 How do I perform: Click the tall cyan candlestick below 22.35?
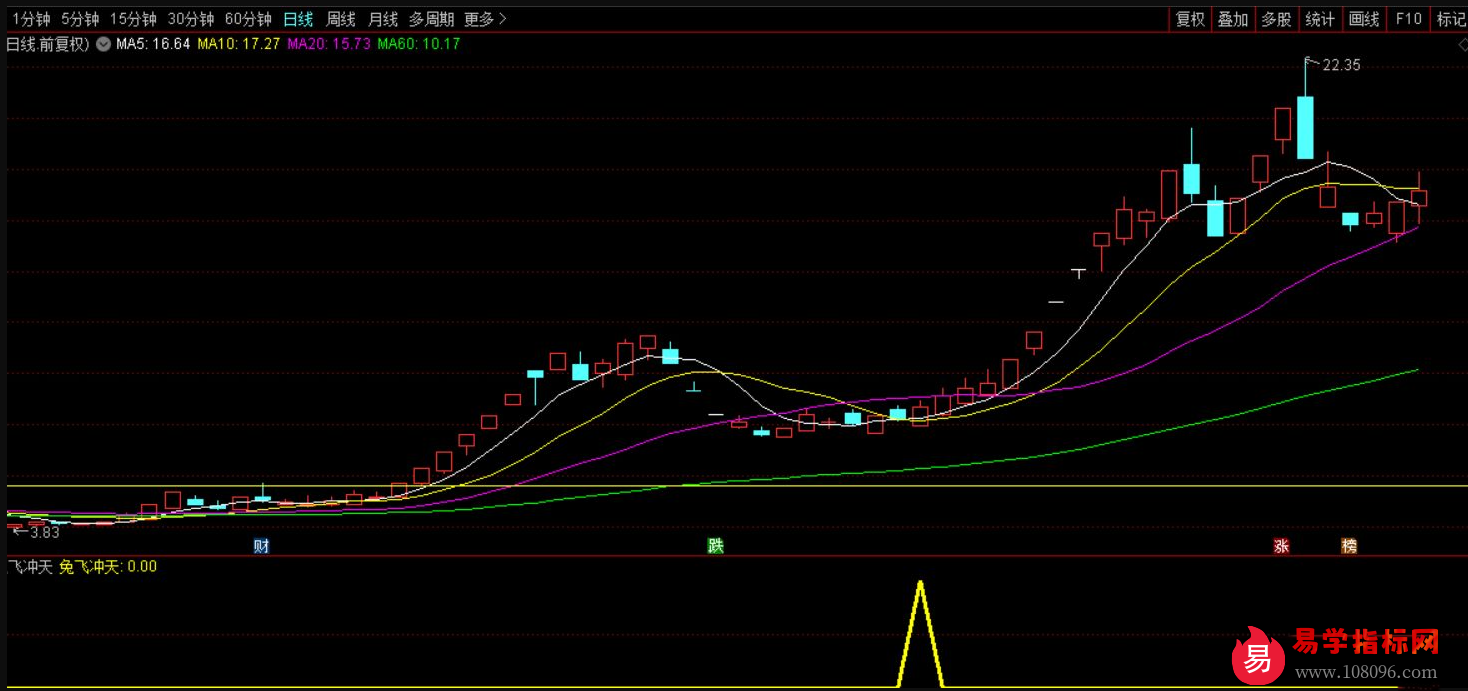pyautogui.click(x=1305, y=127)
